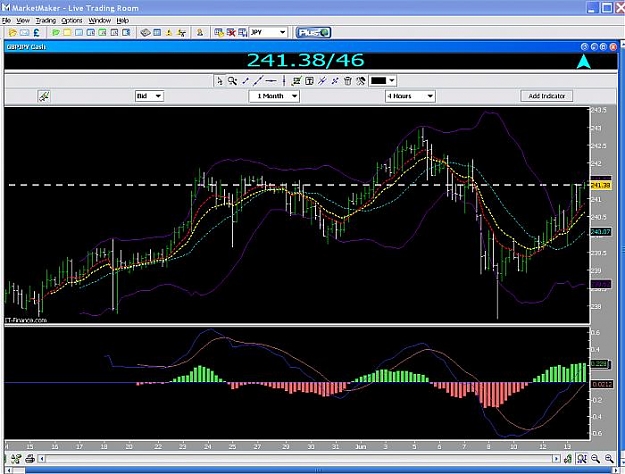
Task: Click the chart scrollbar left arrow
Action: point(41,459)
